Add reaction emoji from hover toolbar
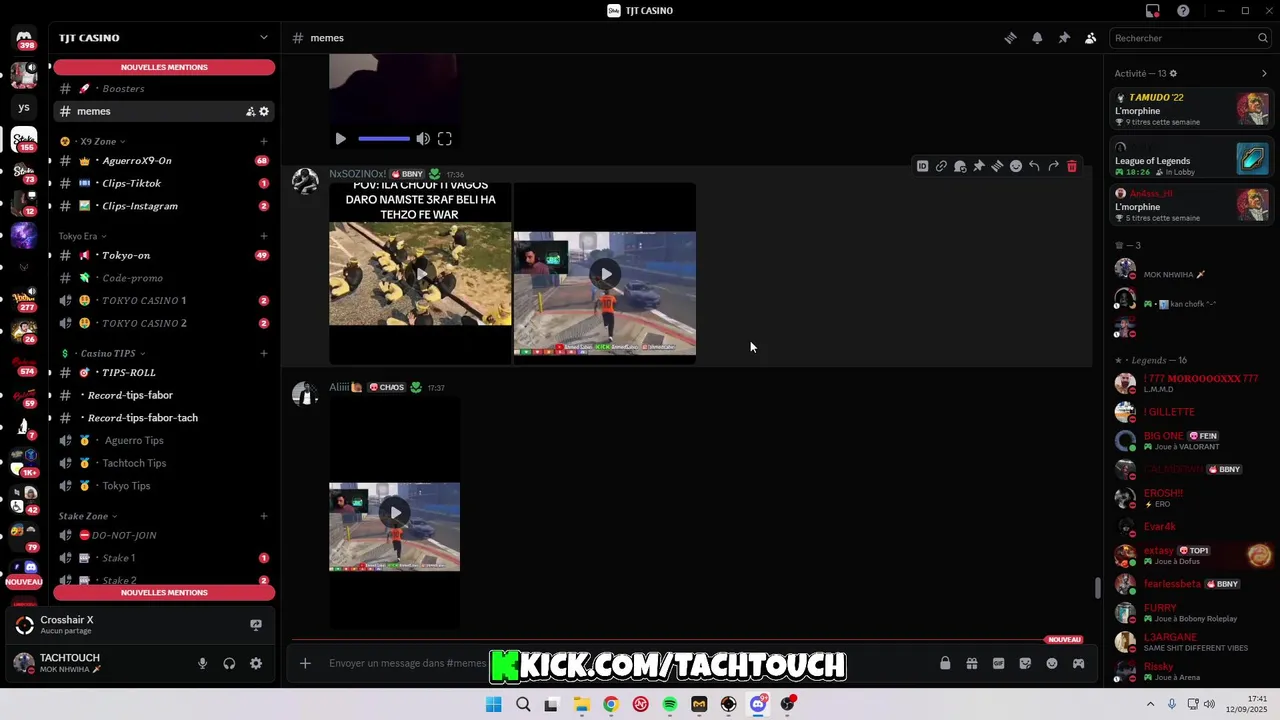This screenshot has height=720, width=1280. [1016, 166]
